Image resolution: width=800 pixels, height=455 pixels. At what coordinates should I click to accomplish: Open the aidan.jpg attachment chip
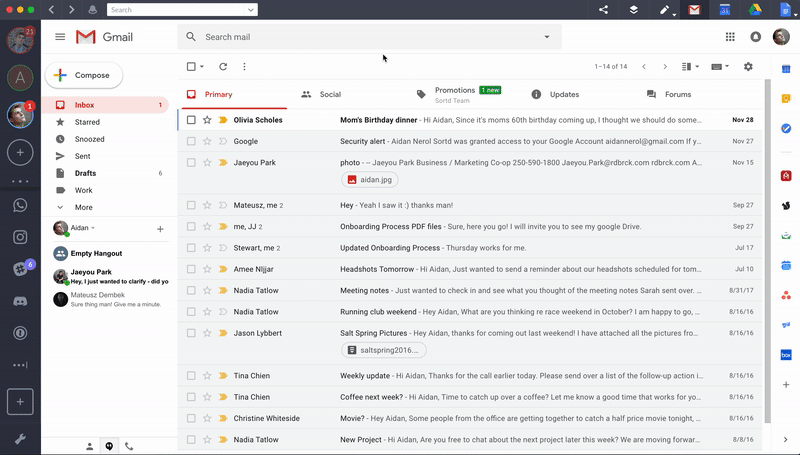(x=370, y=180)
